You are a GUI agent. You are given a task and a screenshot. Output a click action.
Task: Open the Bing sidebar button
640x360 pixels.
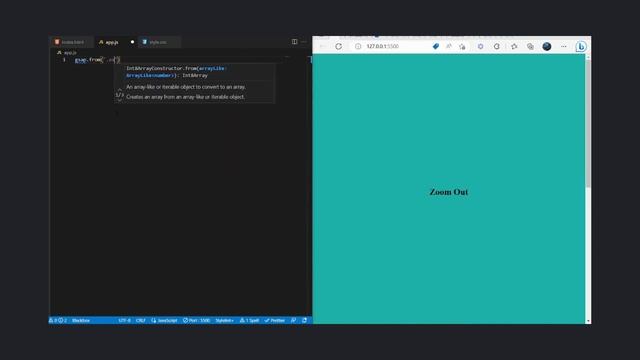click(x=581, y=47)
